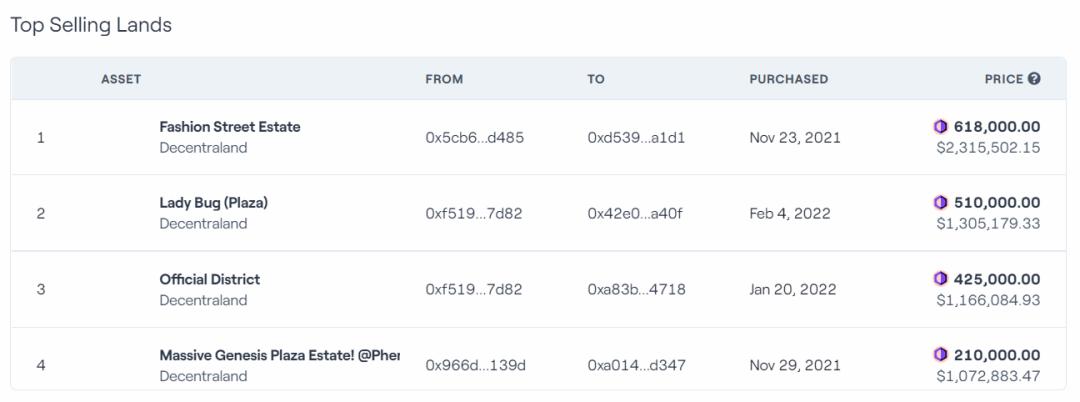The image size is (1080, 402).
Task: Click MANA token icon beside 210,000.00
Action: click(940, 355)
